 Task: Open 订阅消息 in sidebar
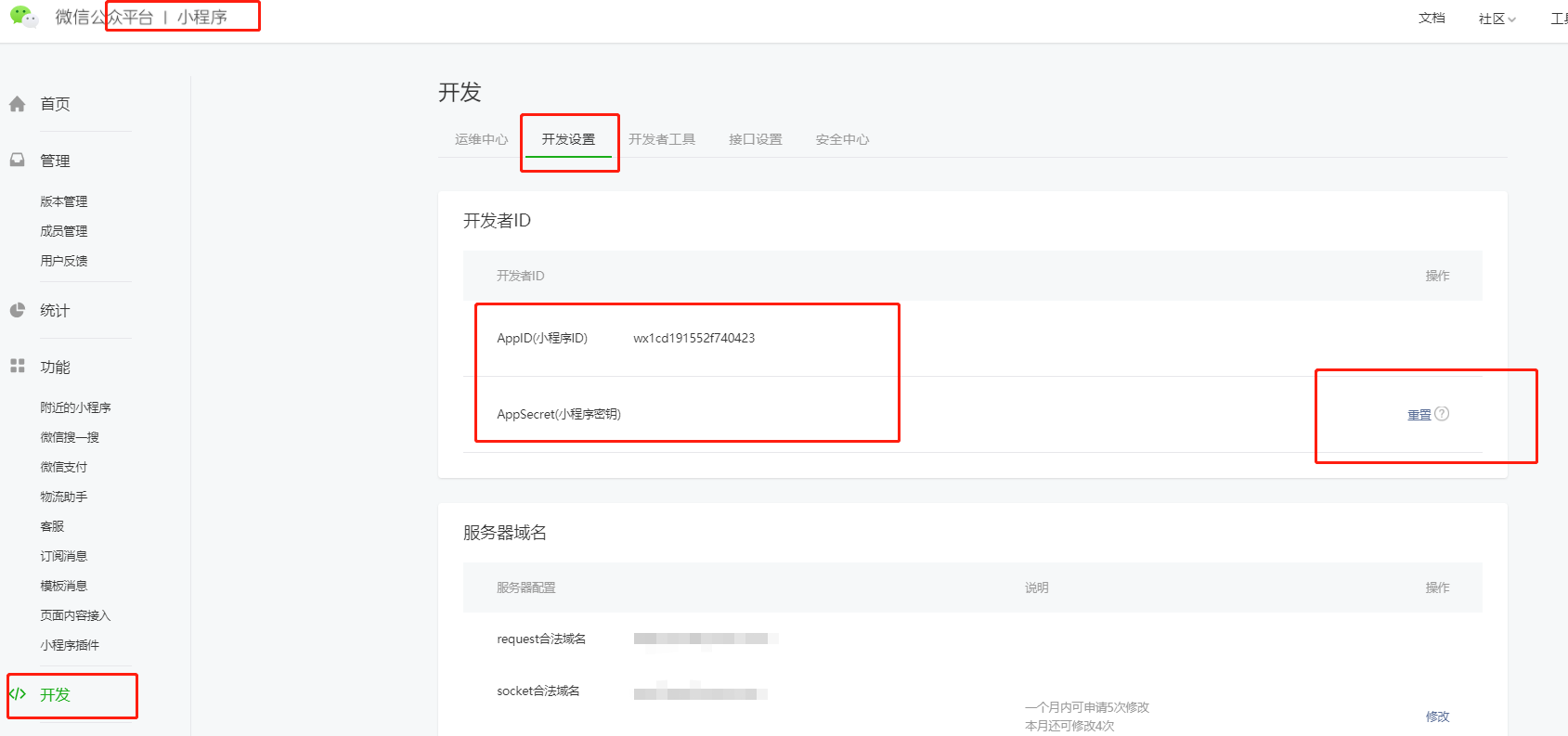coord(64,556)
